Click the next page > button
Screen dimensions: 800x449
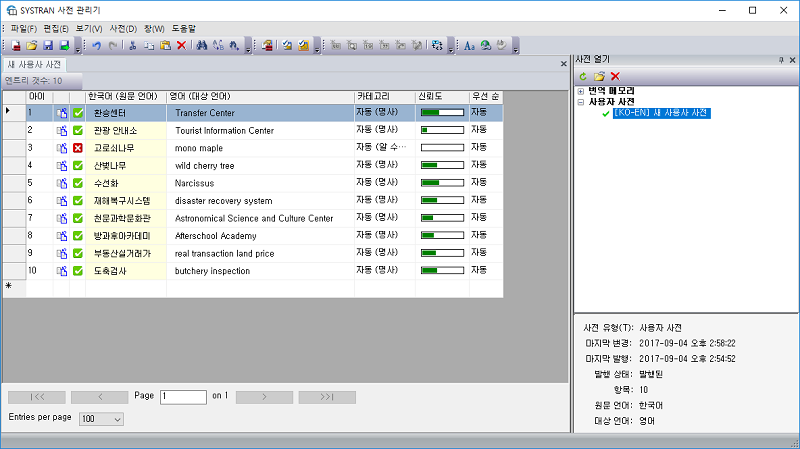264,397
